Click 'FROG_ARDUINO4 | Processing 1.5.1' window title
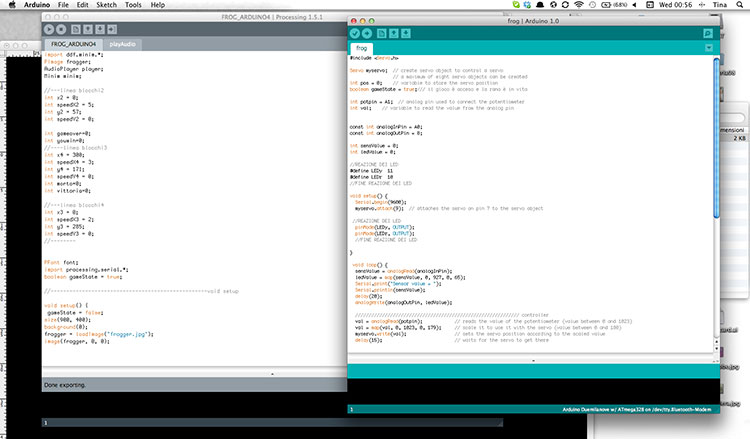 point(272,17)
